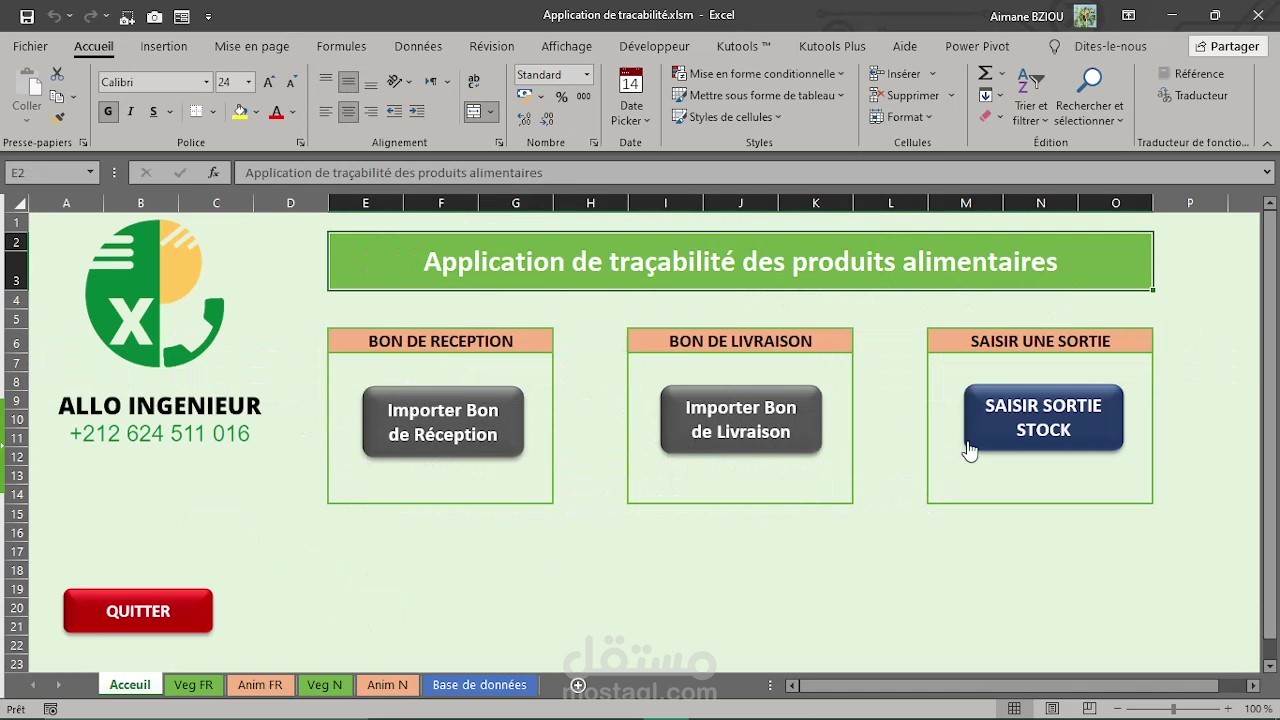Click the Partager button
The width and height of the screenshot is (1280, 720).
coord(1227,46)
